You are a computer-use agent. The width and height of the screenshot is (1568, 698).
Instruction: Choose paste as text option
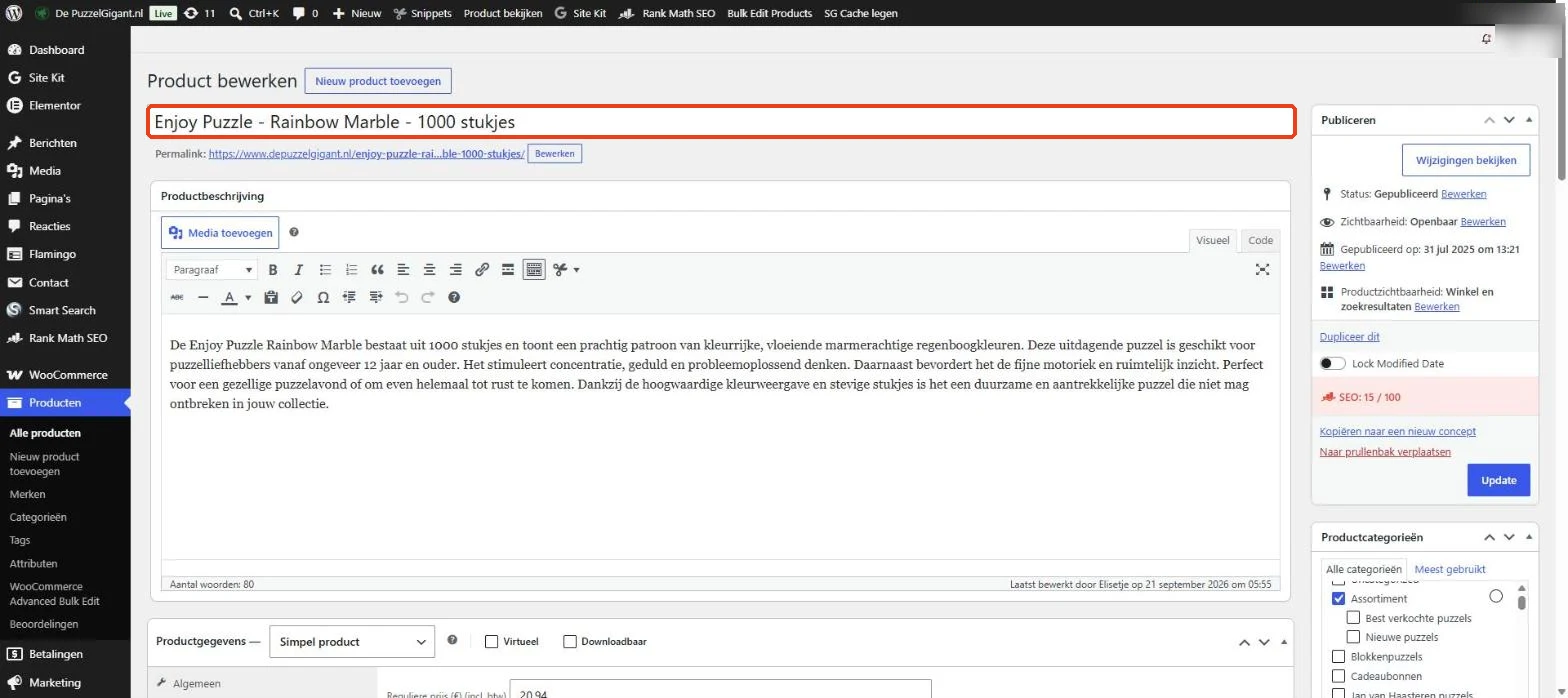[x=271, y=297]
